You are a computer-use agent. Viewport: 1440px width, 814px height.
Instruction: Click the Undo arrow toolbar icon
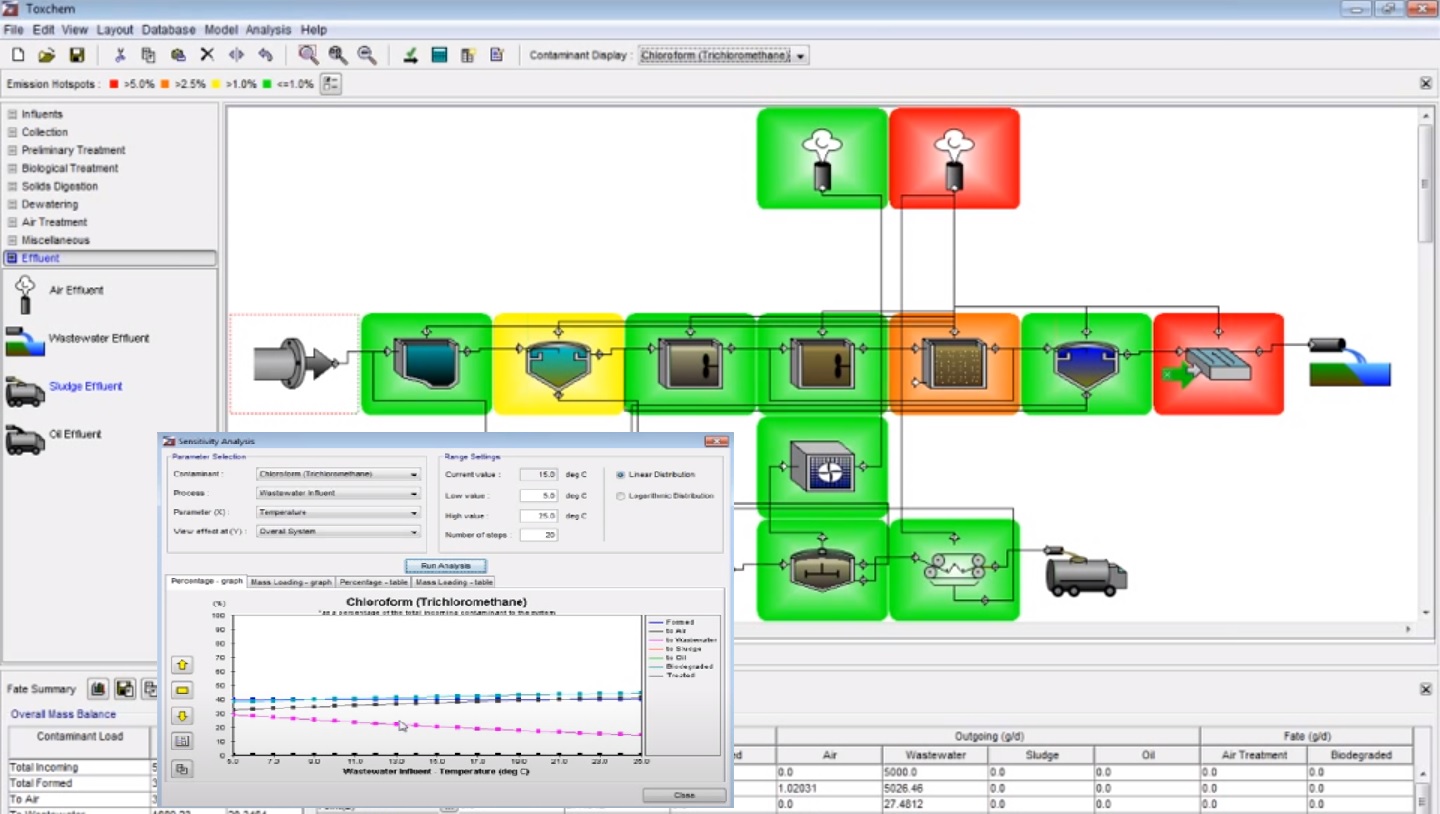tap(265, 55)
